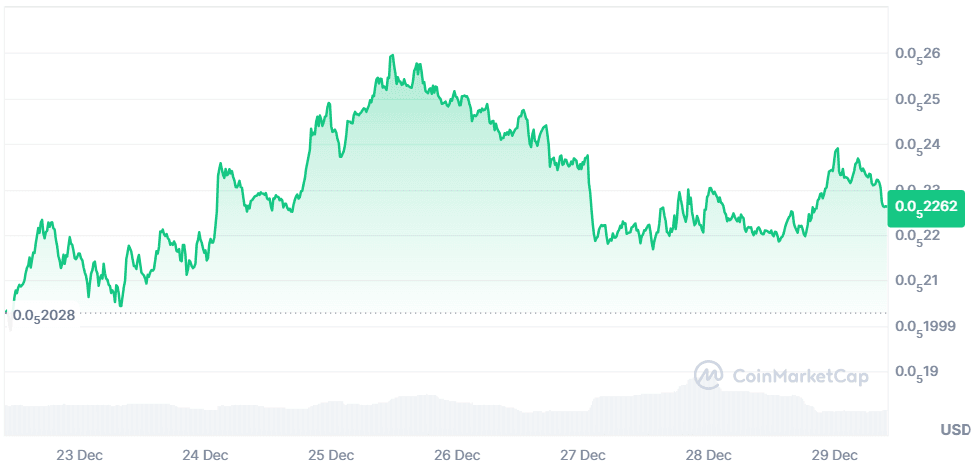972x463 pixels.
Task: Click the highest peak of the price line
Action: point(391,56)
